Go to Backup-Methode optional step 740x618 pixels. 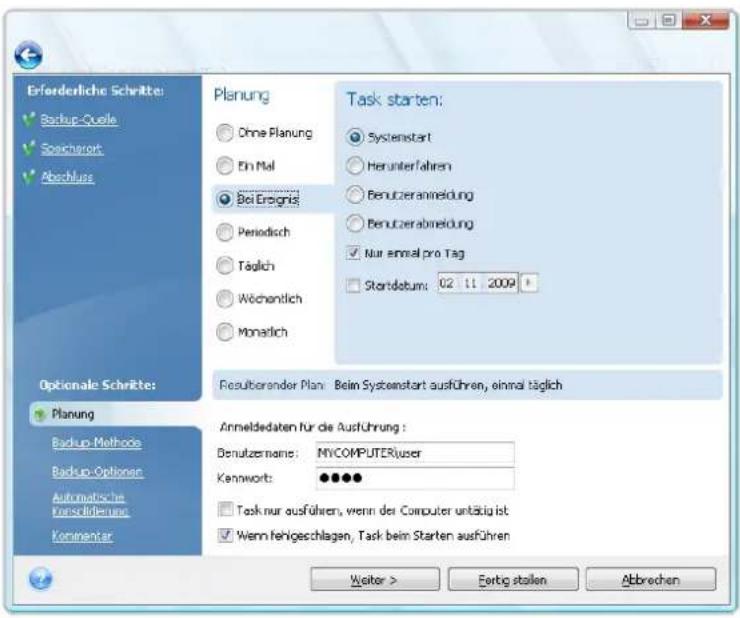[x=96, y=443]
